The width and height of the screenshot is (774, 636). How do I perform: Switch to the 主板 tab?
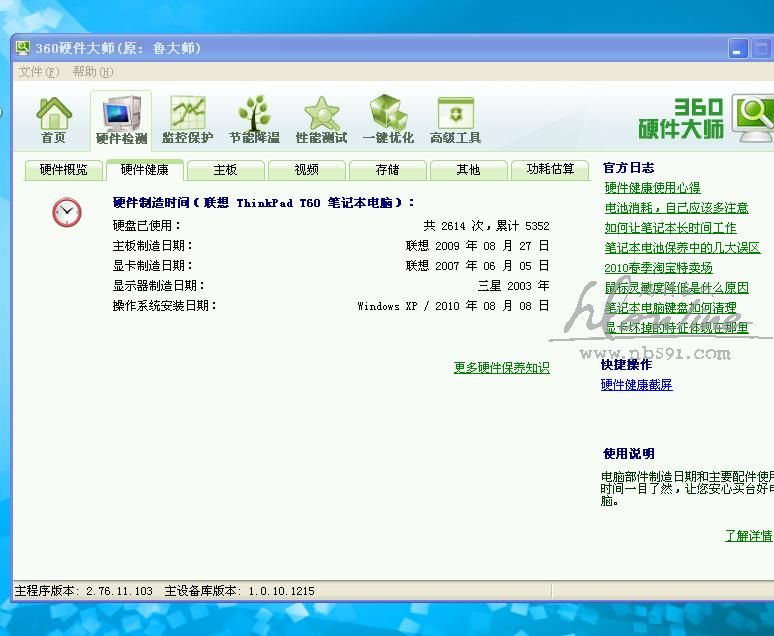coord(226,170)
